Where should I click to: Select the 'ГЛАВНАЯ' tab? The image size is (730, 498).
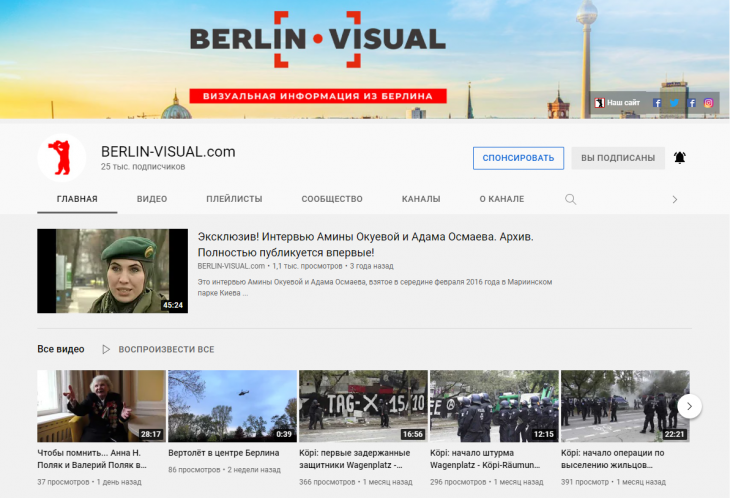(x=77, y=199)
